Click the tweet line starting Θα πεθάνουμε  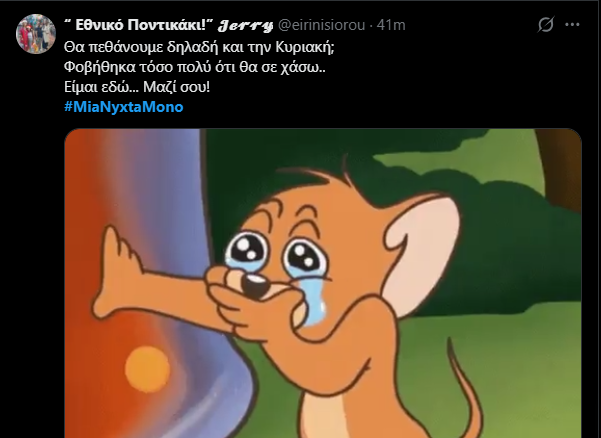click(199, 48)
